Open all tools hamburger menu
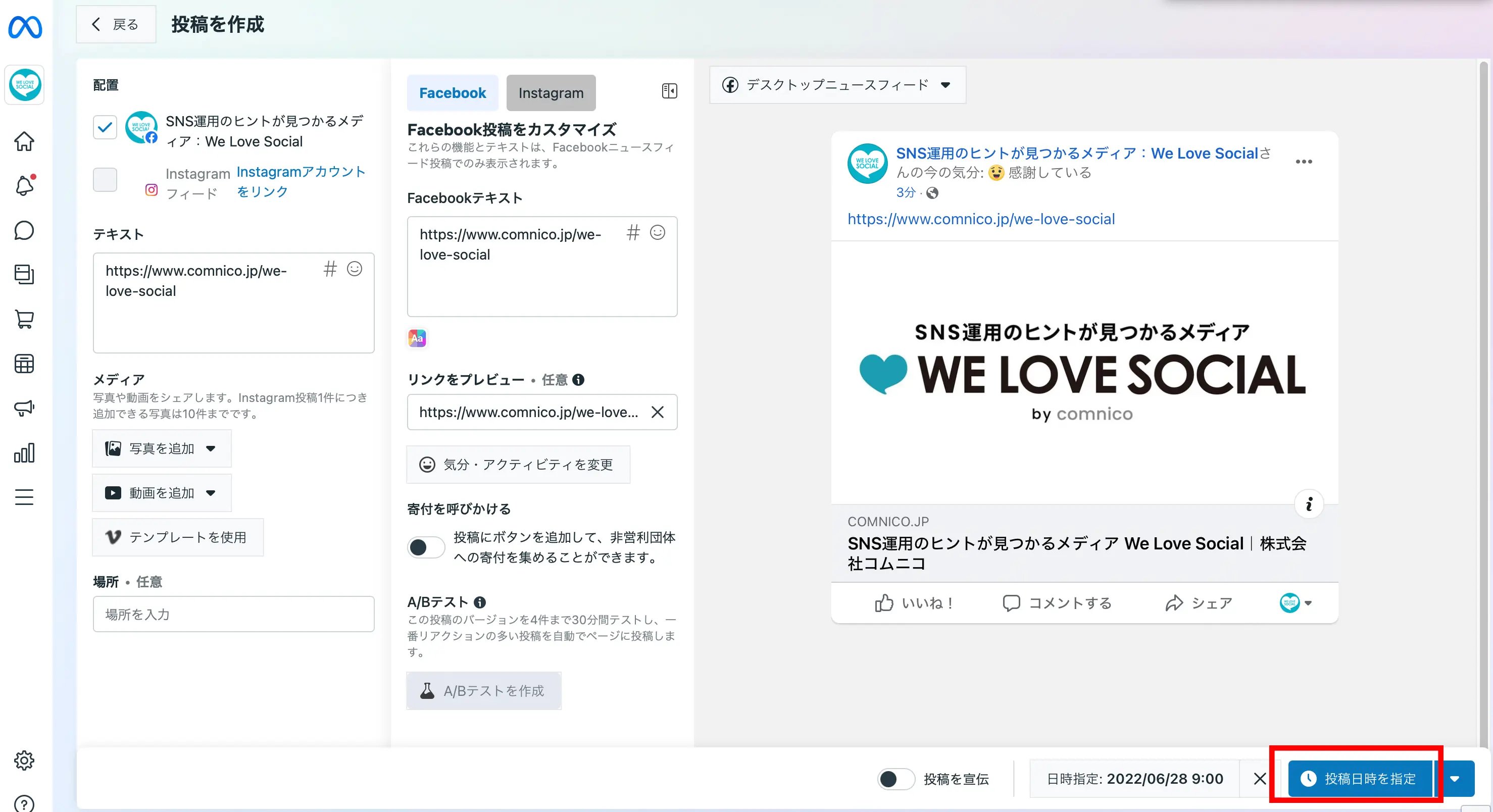The width and height of the screenshot is (1493, 812). [x=24, y=497]
